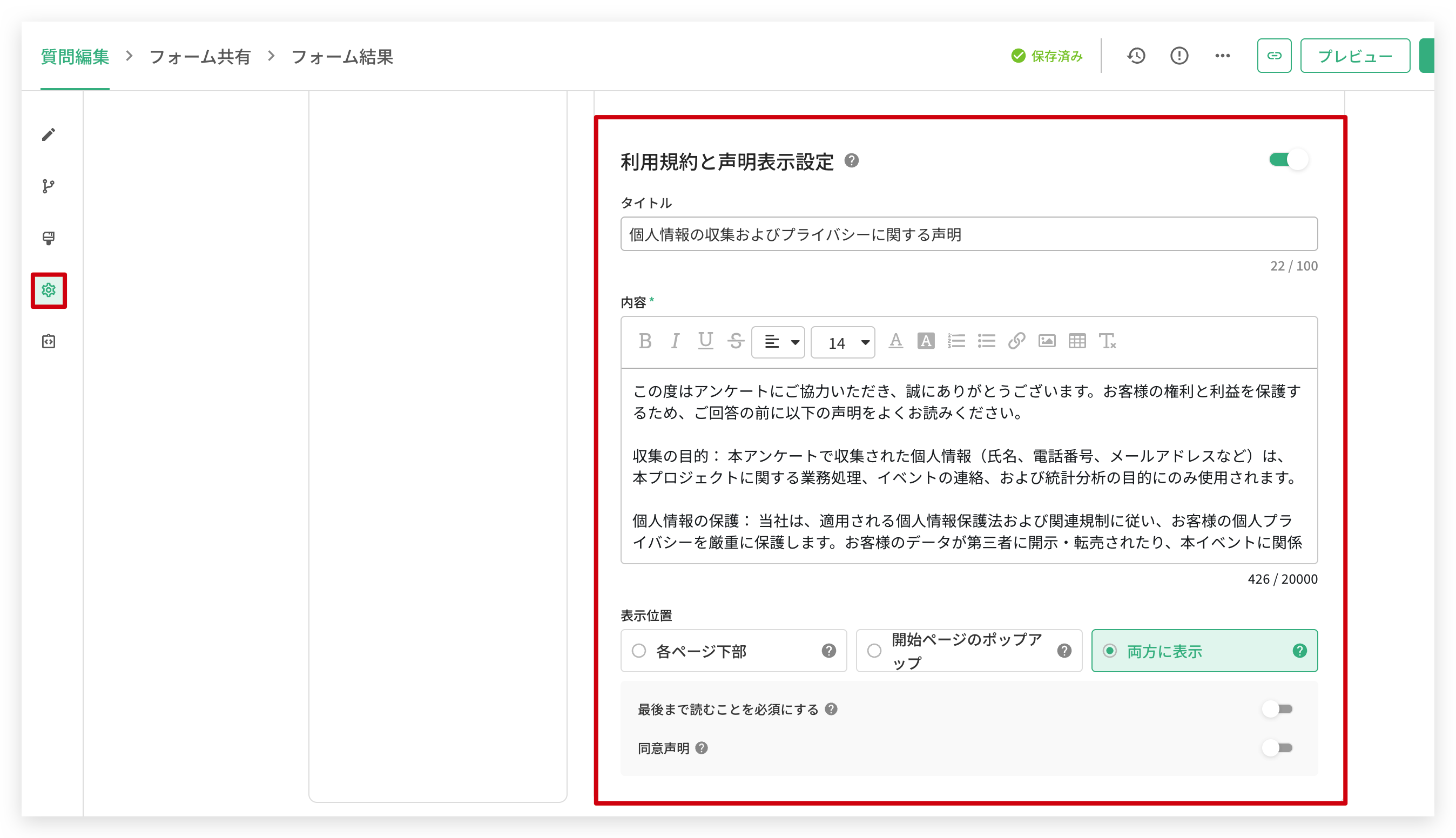
Task: Open the gear settings icon in sidebar
Action: pyautogui.click(x=49, y=290)
